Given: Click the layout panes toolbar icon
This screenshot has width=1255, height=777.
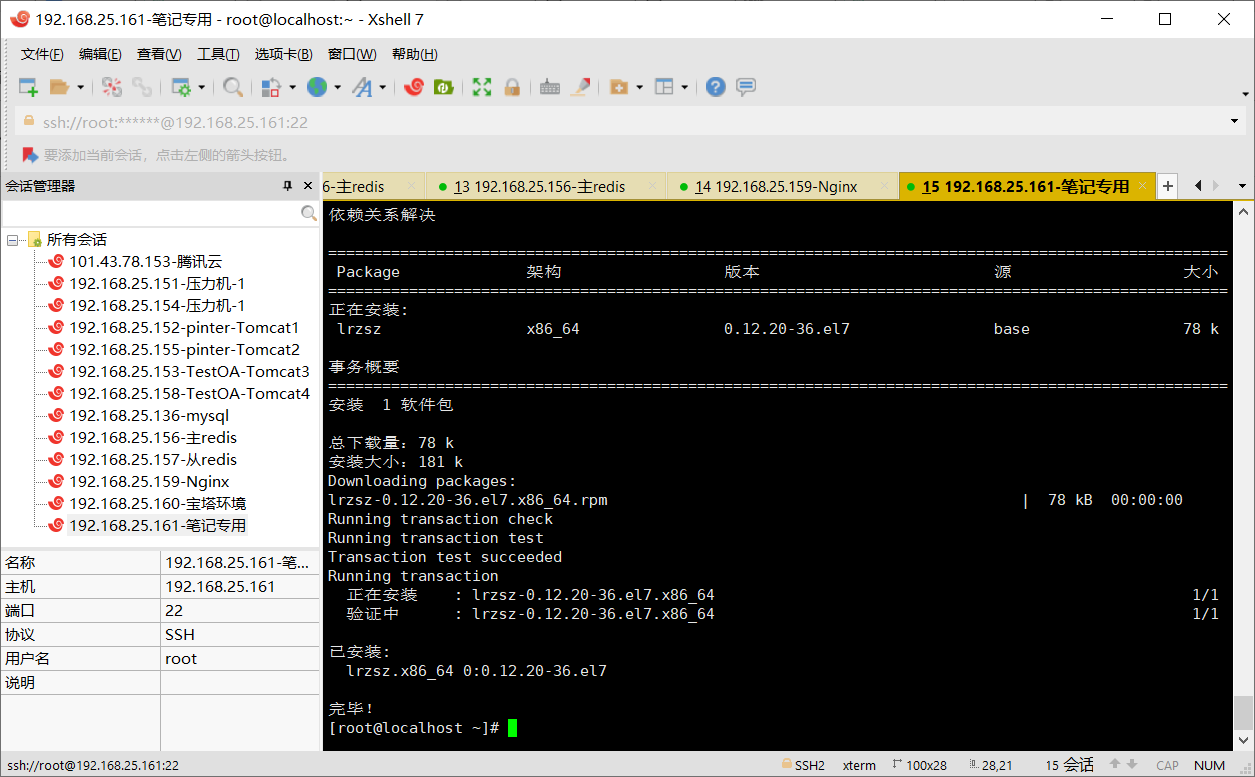Looking at the screenshot, I should click(x=664, y=87).
